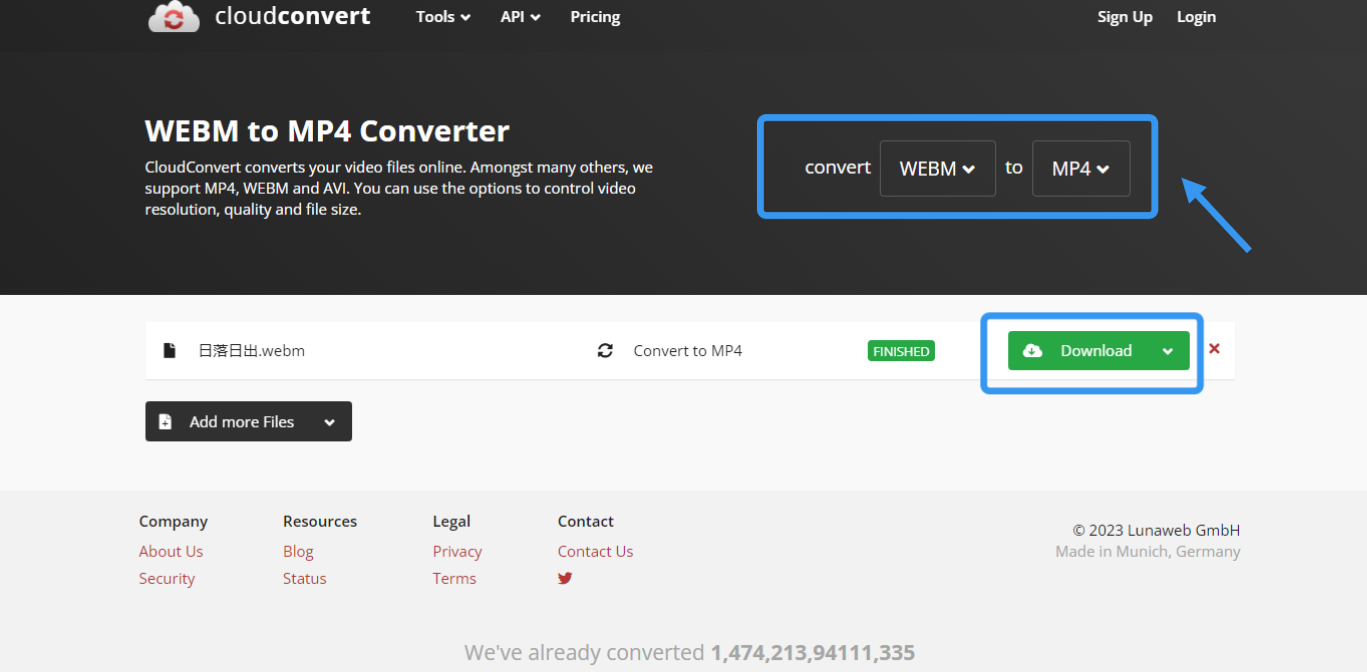Click the Twitter bird icon in footer

tap(565, 578)
